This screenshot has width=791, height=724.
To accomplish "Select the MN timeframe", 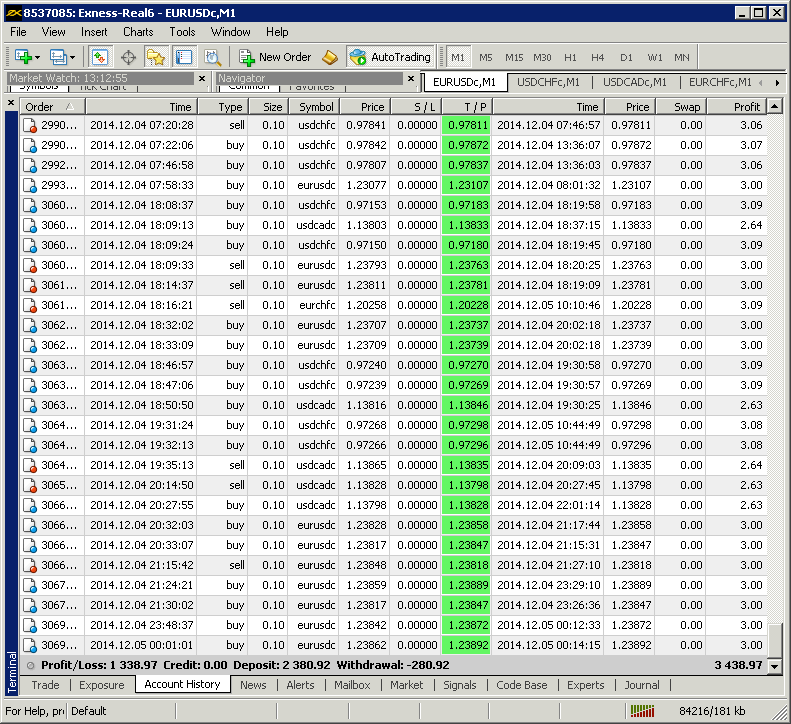I will point(682,57).
